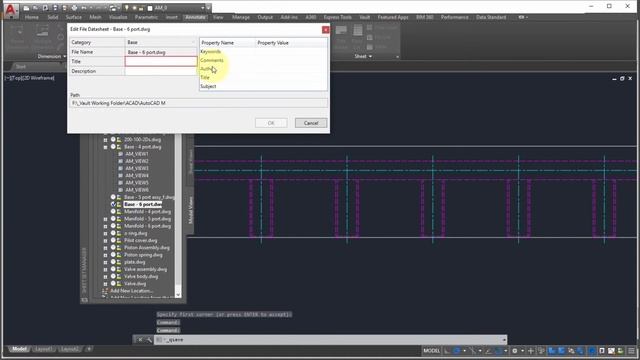The height and width of the screenshot is (360, 640).
Task: Open the Annotate ribbon tab
Action: (195, 17)
